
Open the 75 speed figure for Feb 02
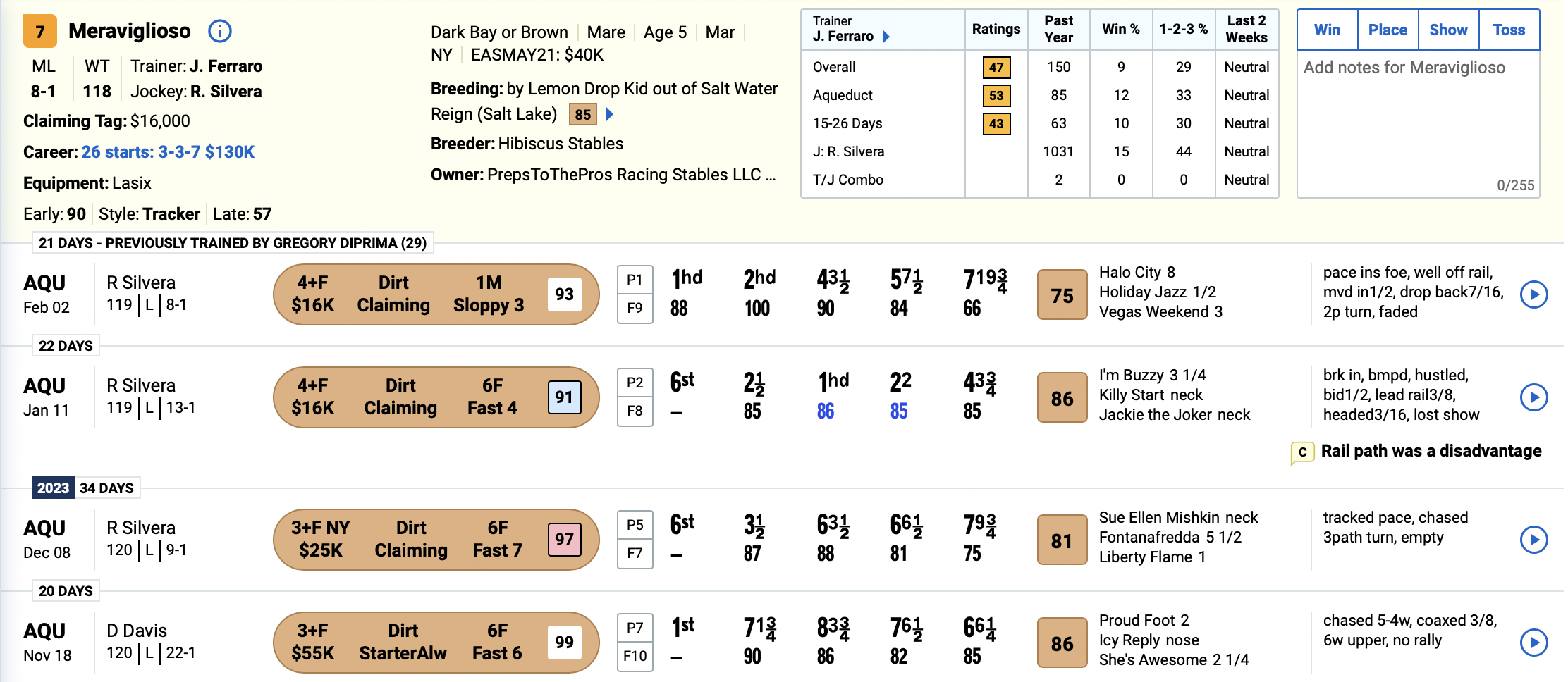(x=1062, y=295)
